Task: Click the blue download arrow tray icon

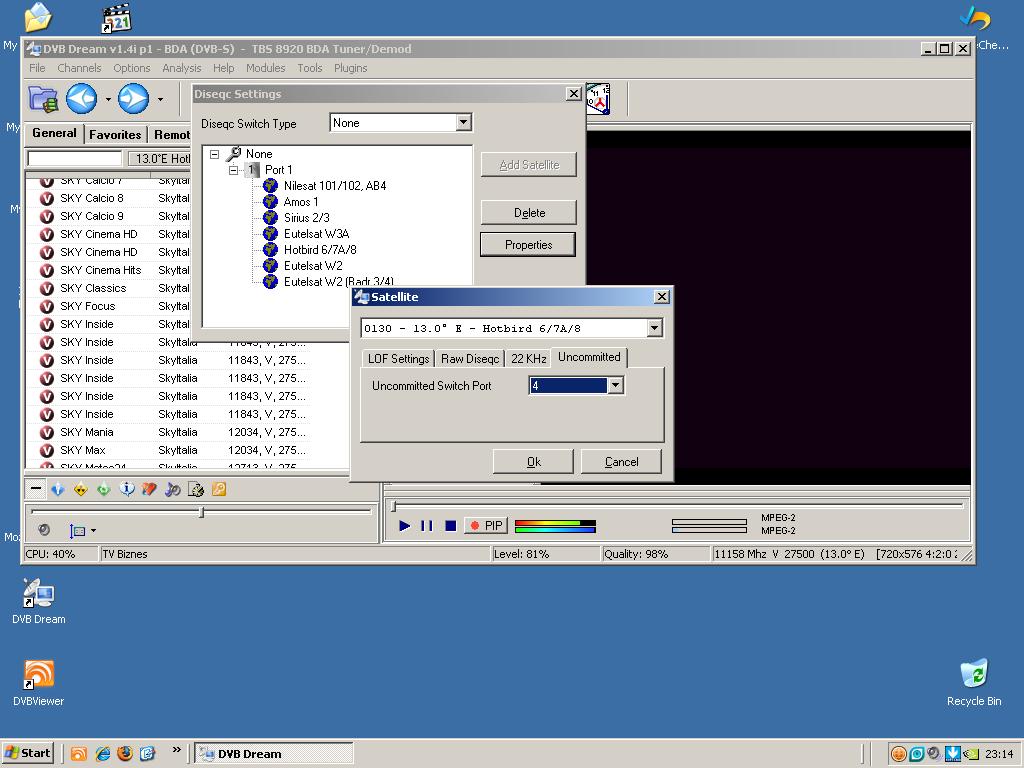Action: click(953, 754)
